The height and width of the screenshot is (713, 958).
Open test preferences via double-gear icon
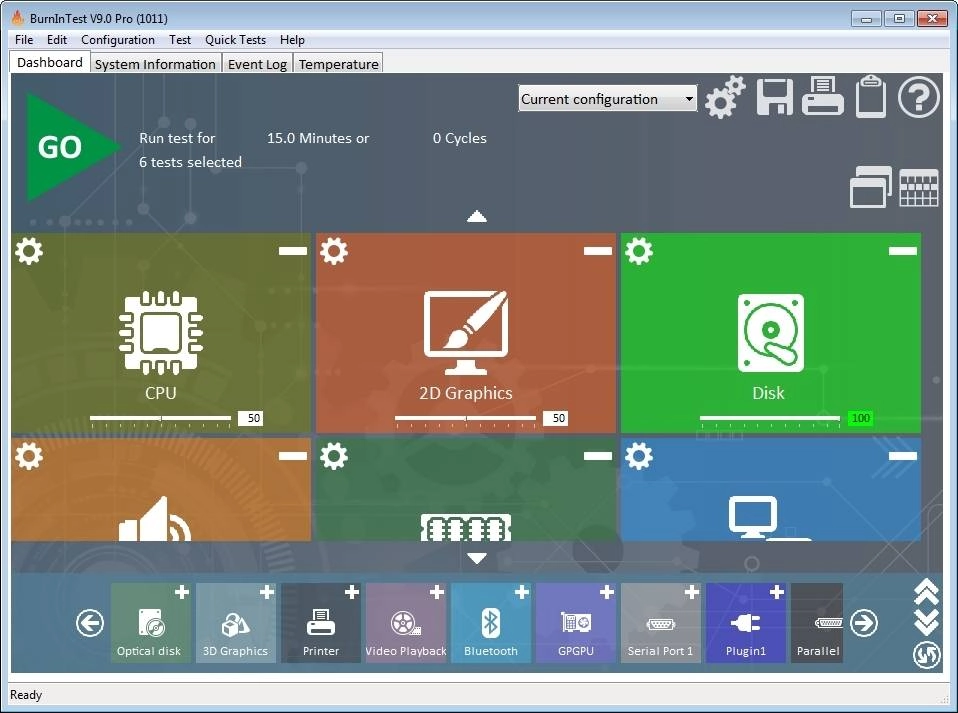(x=725, y=97)
